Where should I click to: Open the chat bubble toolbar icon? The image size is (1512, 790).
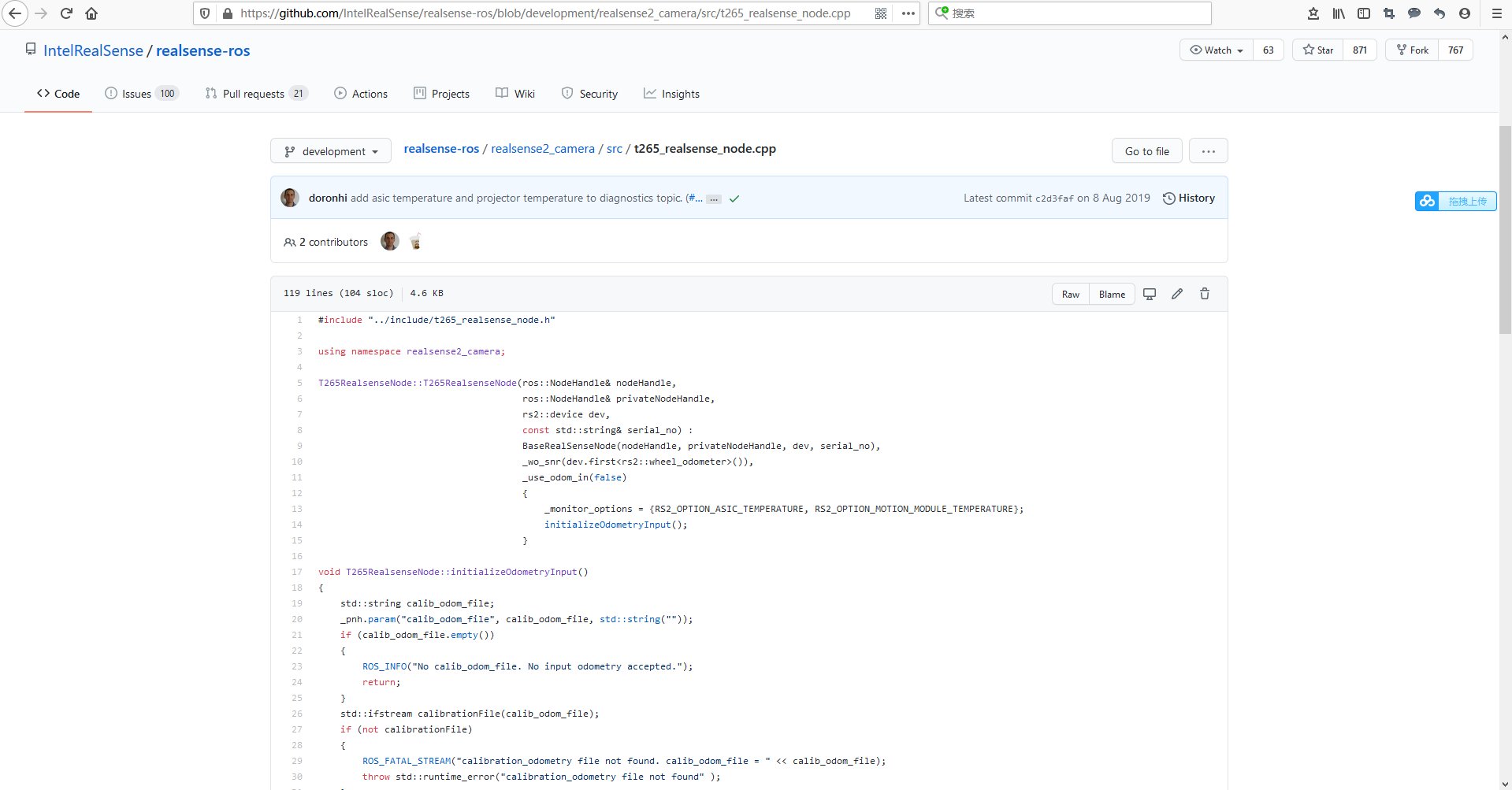1414,13
